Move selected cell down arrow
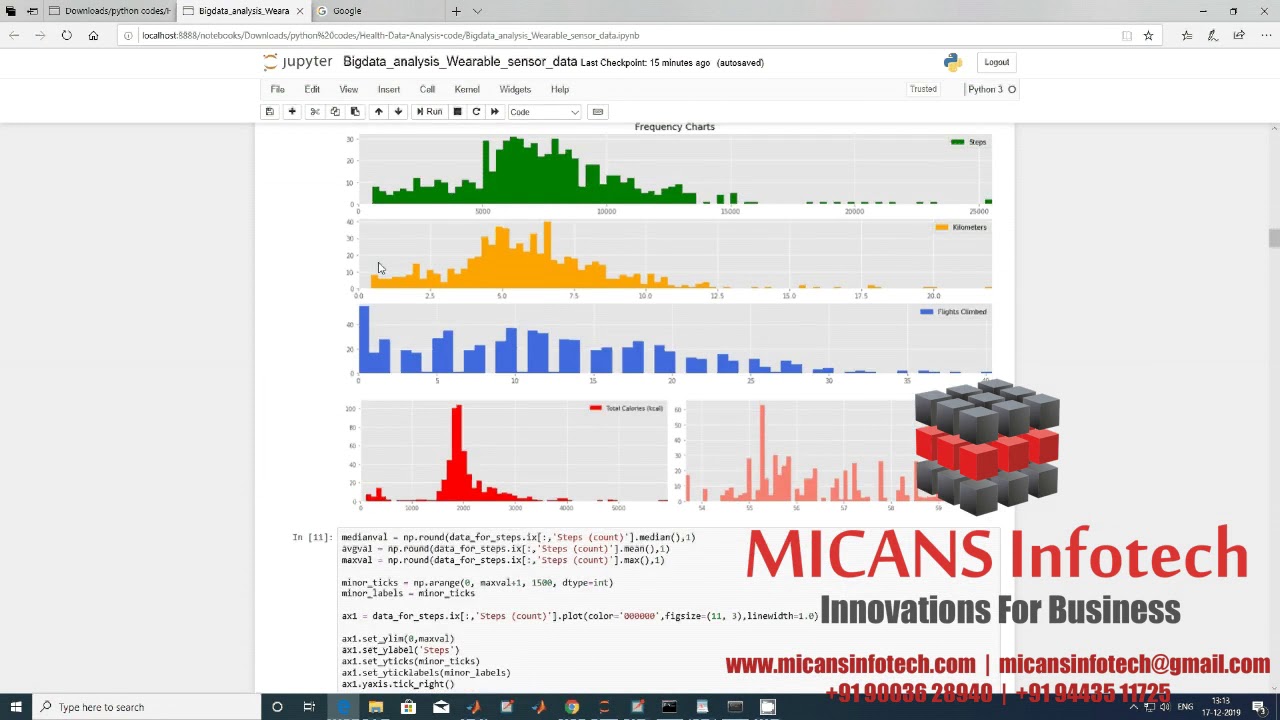The width and height of the screenshot is (1280, 720). pos(398,112)
